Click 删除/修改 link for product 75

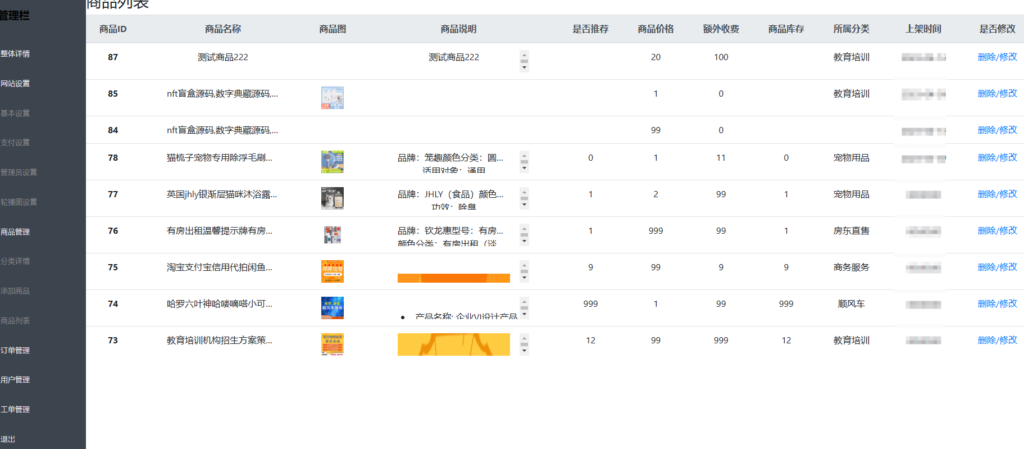point(997,267)
